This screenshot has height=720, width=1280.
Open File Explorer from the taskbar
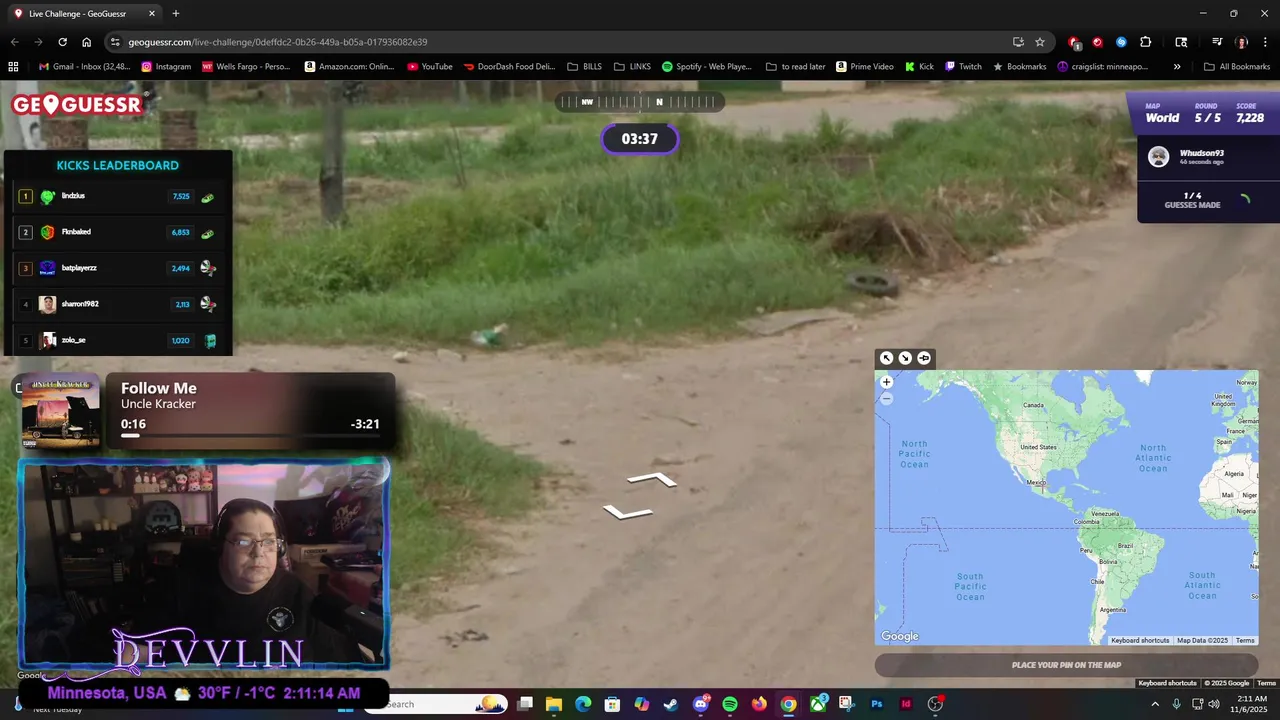coord(554,704)
